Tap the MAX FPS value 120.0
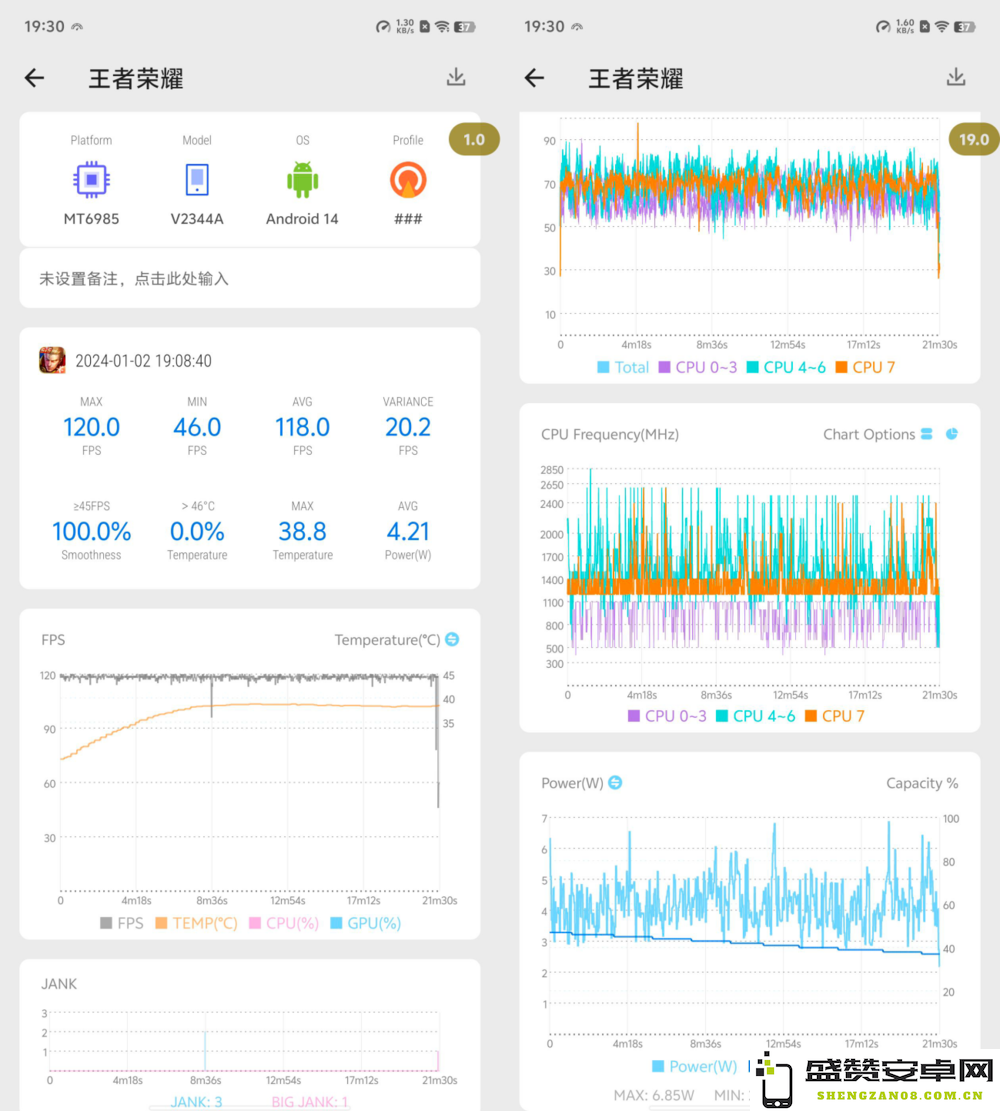The width and height of the screenshot is (1000, 1111). coord(91,427)
